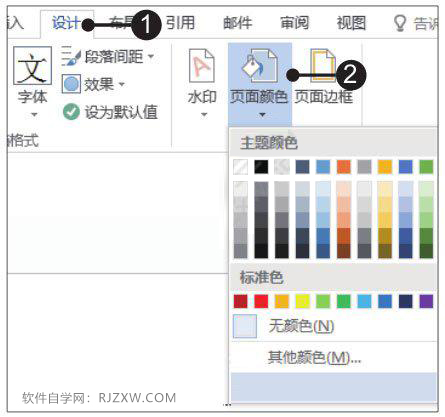Pick the gold top-row theme swatch
Screen dimensions: 445x417
(x=385, y=167)
